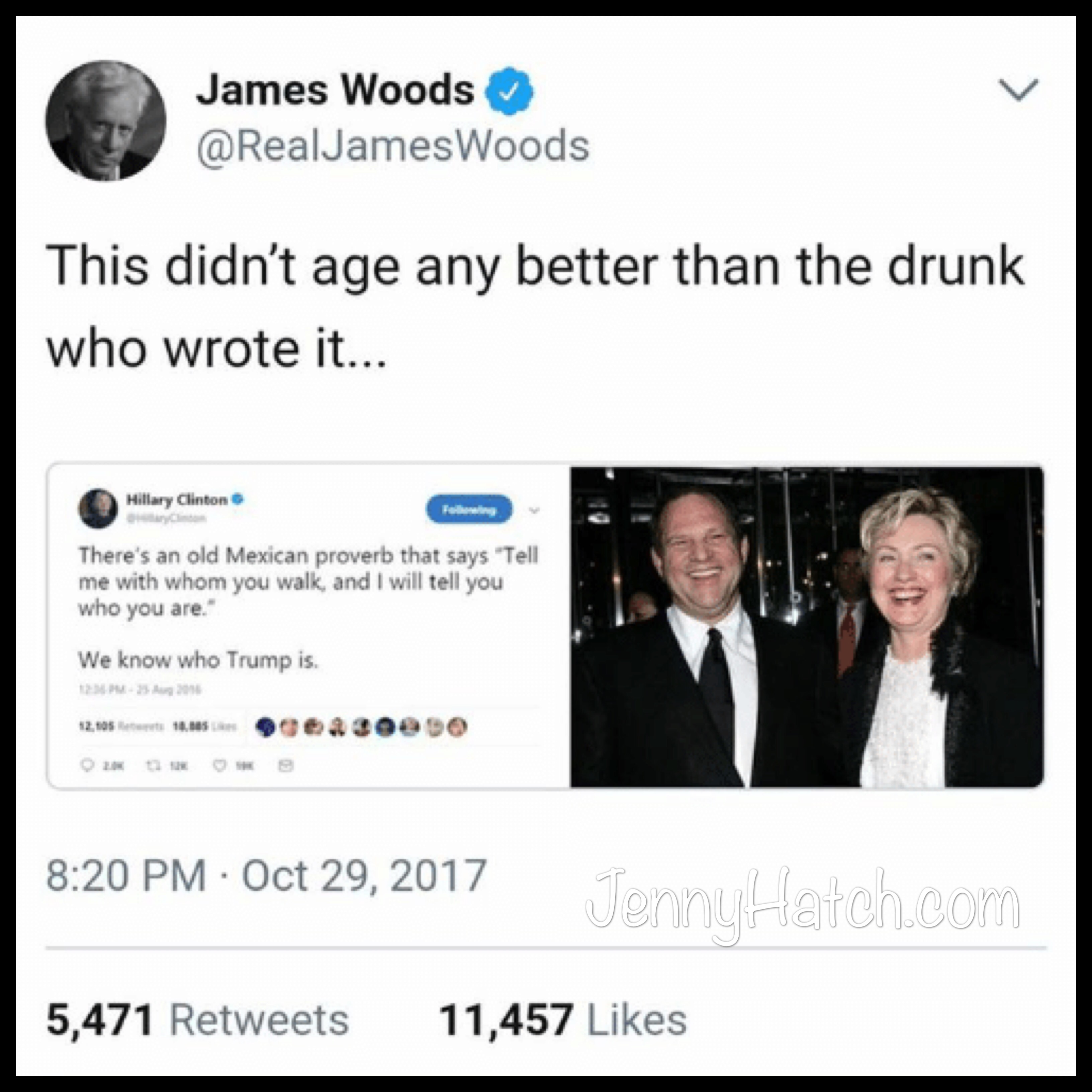Open the photo of two smiling people
This screenshot has height=1092, width=1092.
pos(807,626)
